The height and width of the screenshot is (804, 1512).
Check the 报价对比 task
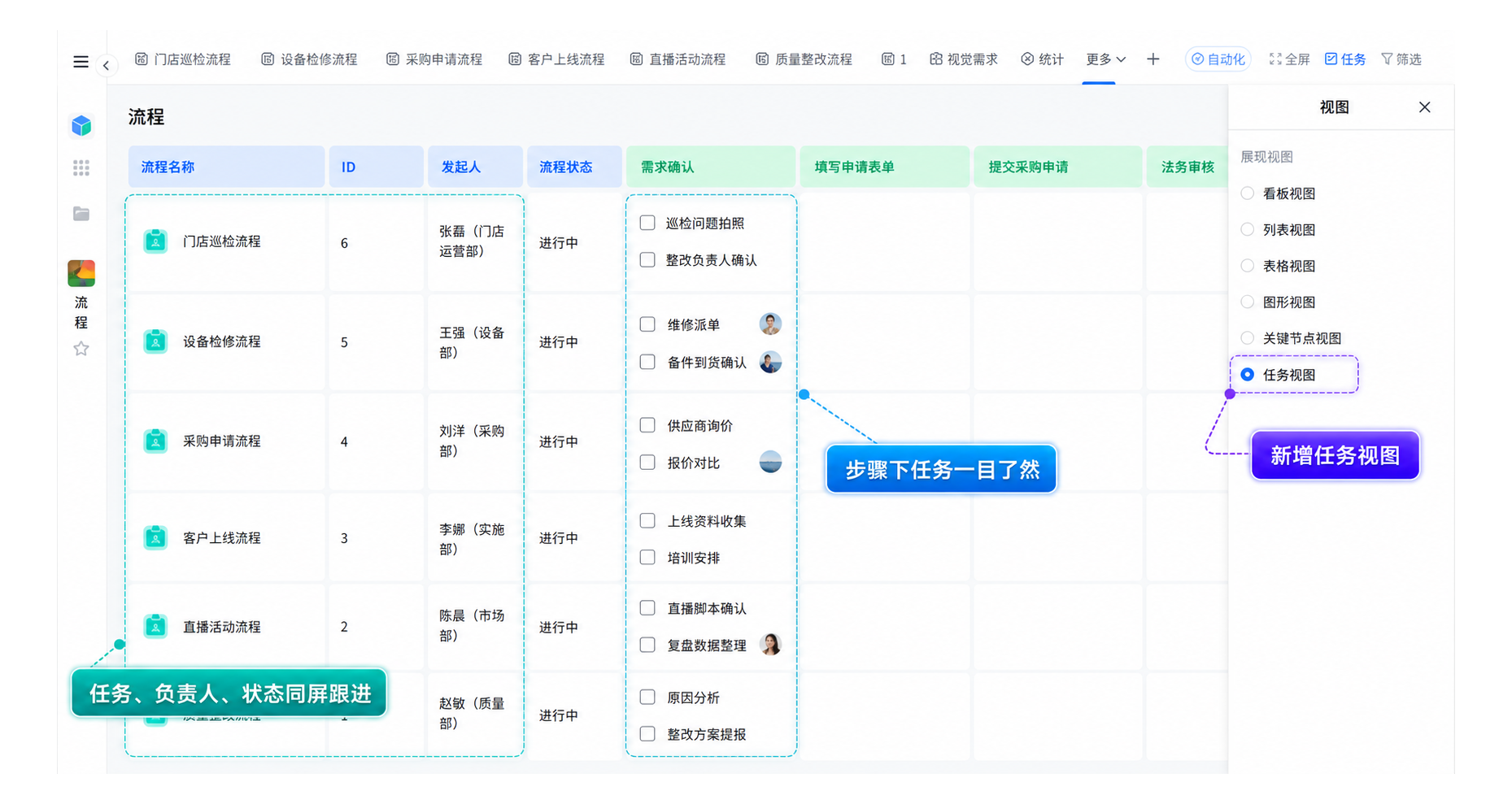pos(647,463)
